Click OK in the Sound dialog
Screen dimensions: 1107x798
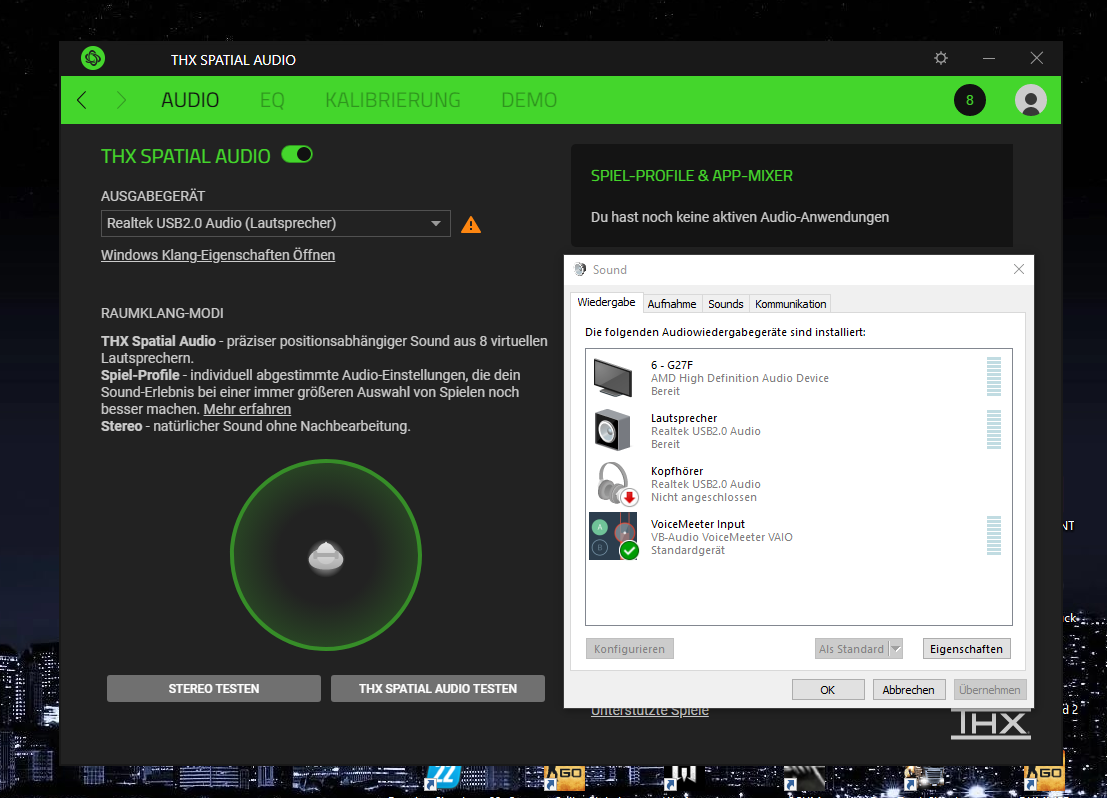(828, 689)
